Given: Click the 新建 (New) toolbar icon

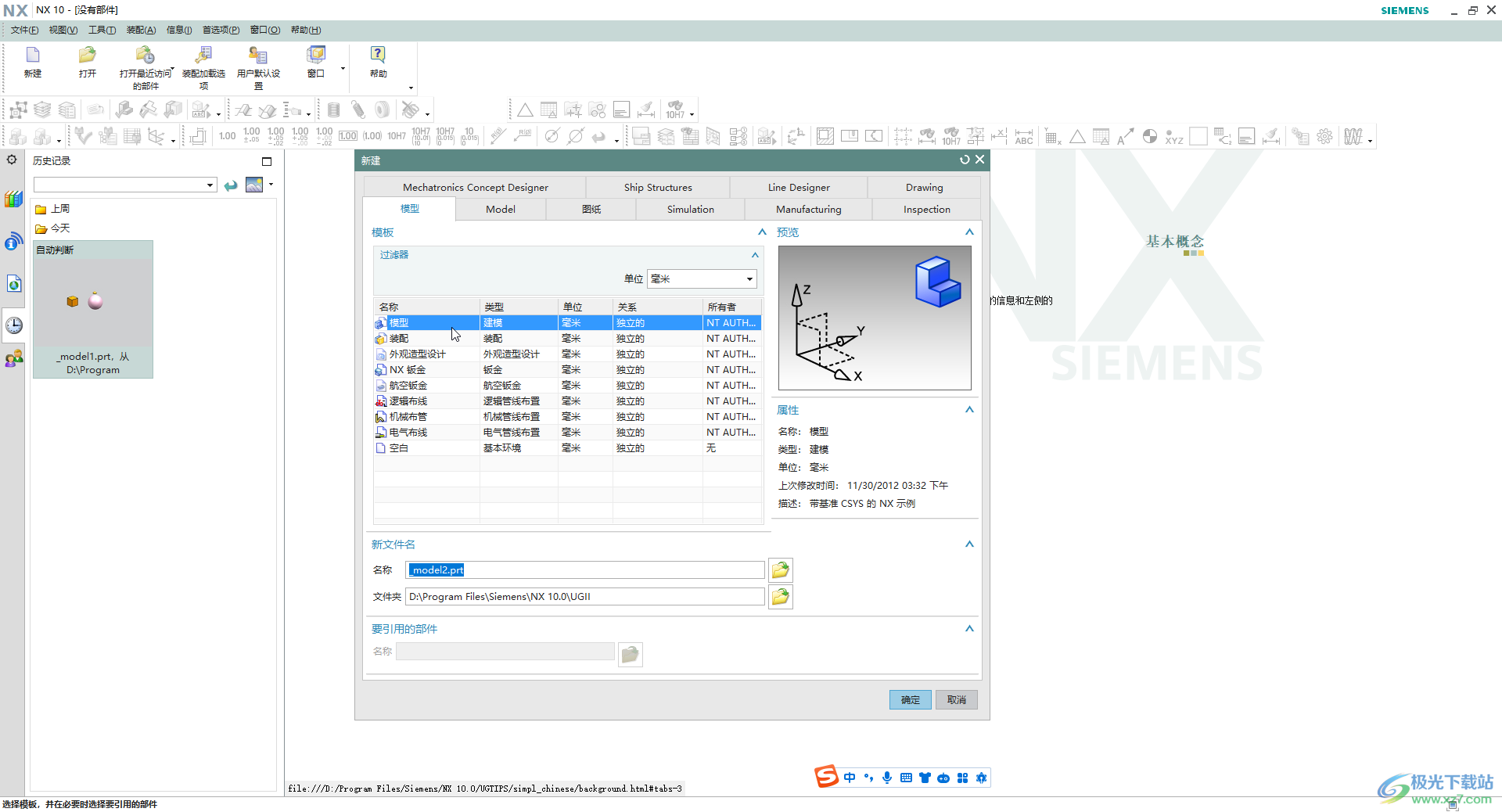Looking at the screenshot, I should tap(33, 55).
